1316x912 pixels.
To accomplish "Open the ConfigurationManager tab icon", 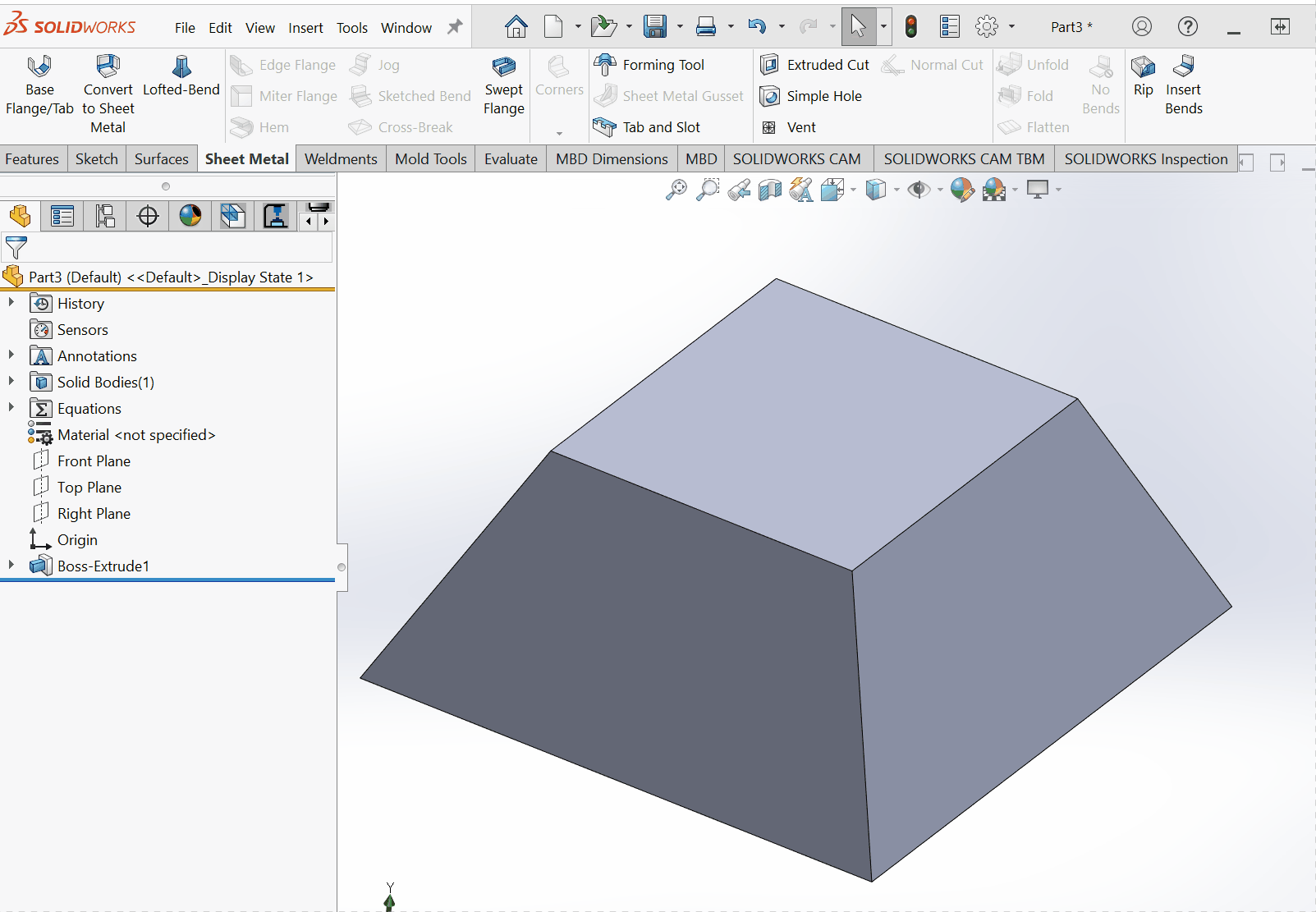I will (x=105, y=217).
